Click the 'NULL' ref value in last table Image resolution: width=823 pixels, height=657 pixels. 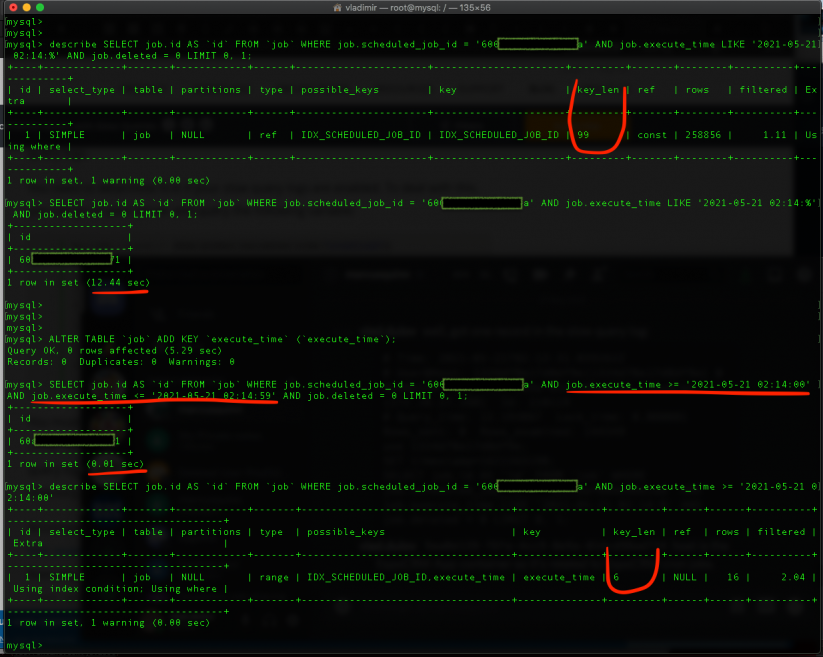(685, 577)
